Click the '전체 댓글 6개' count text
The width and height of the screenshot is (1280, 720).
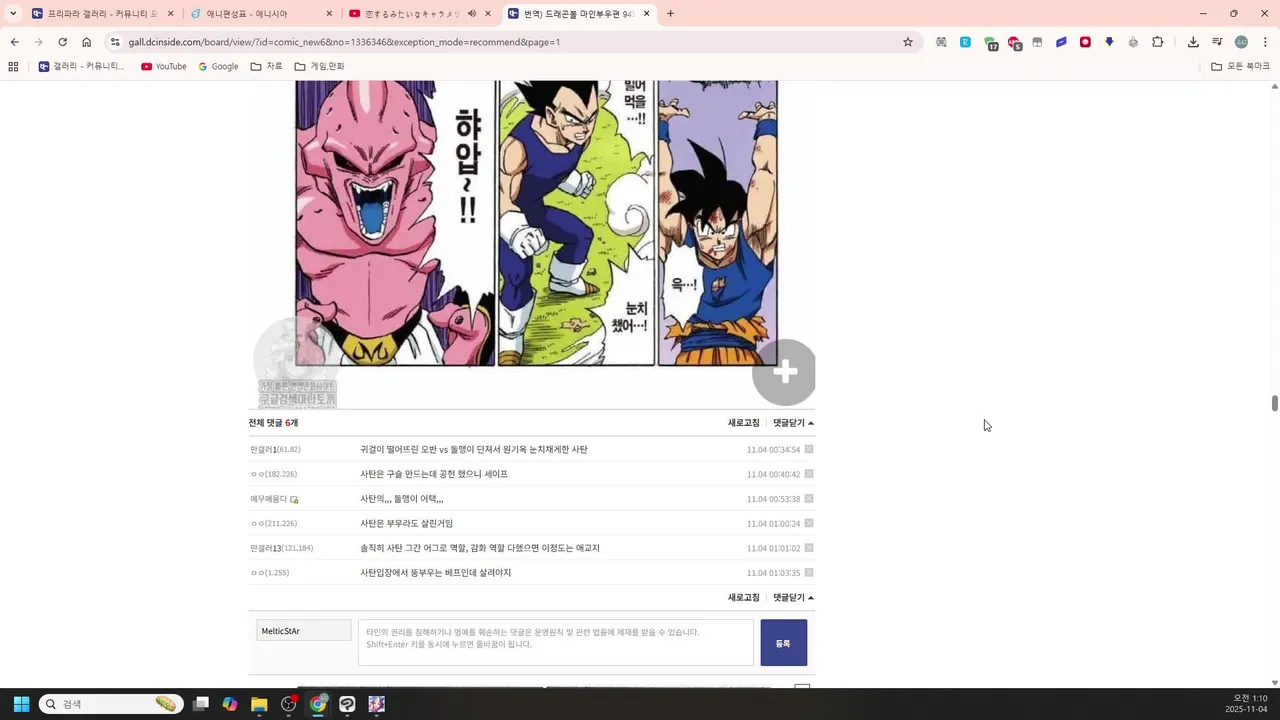tap(273, 423)
